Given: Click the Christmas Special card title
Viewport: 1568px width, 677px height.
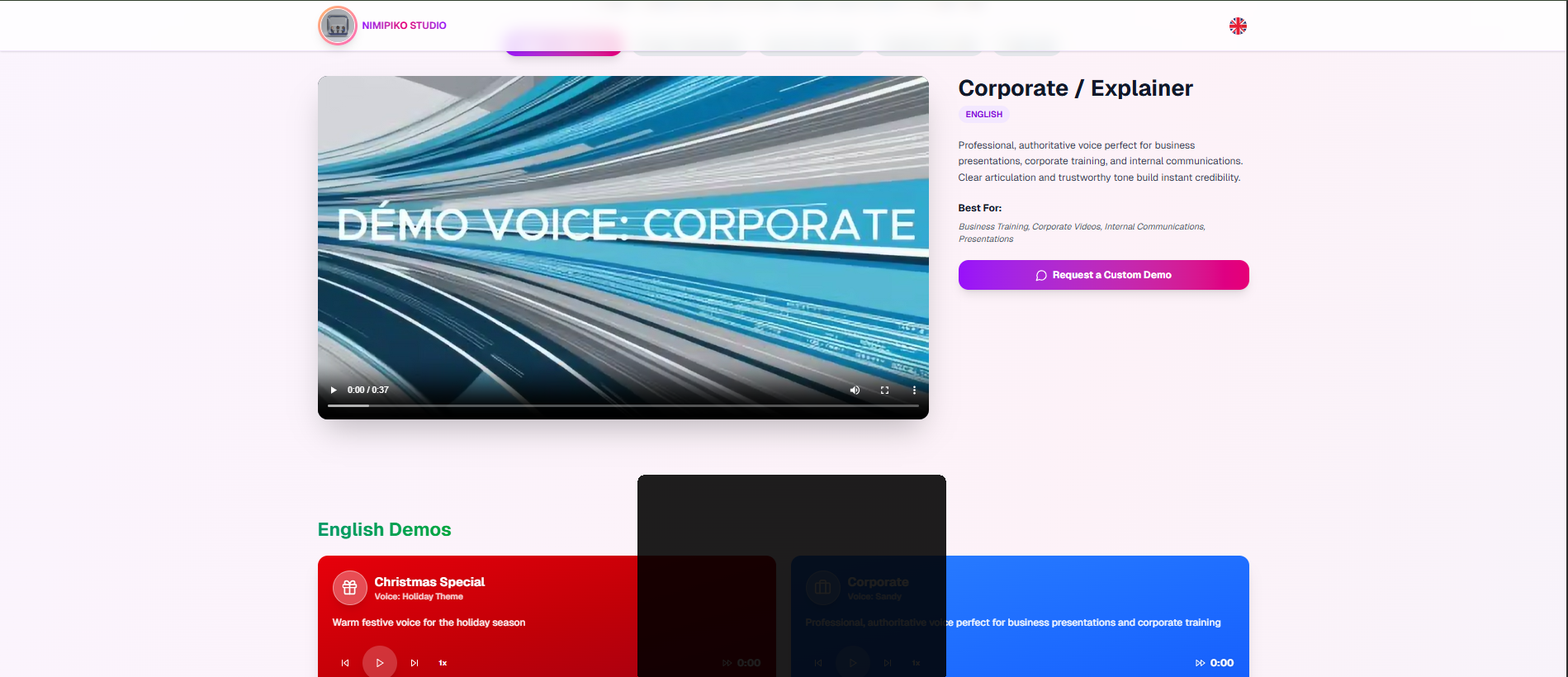Looking at the screenshot, I should pyautogui.click(x=429, y=582).
